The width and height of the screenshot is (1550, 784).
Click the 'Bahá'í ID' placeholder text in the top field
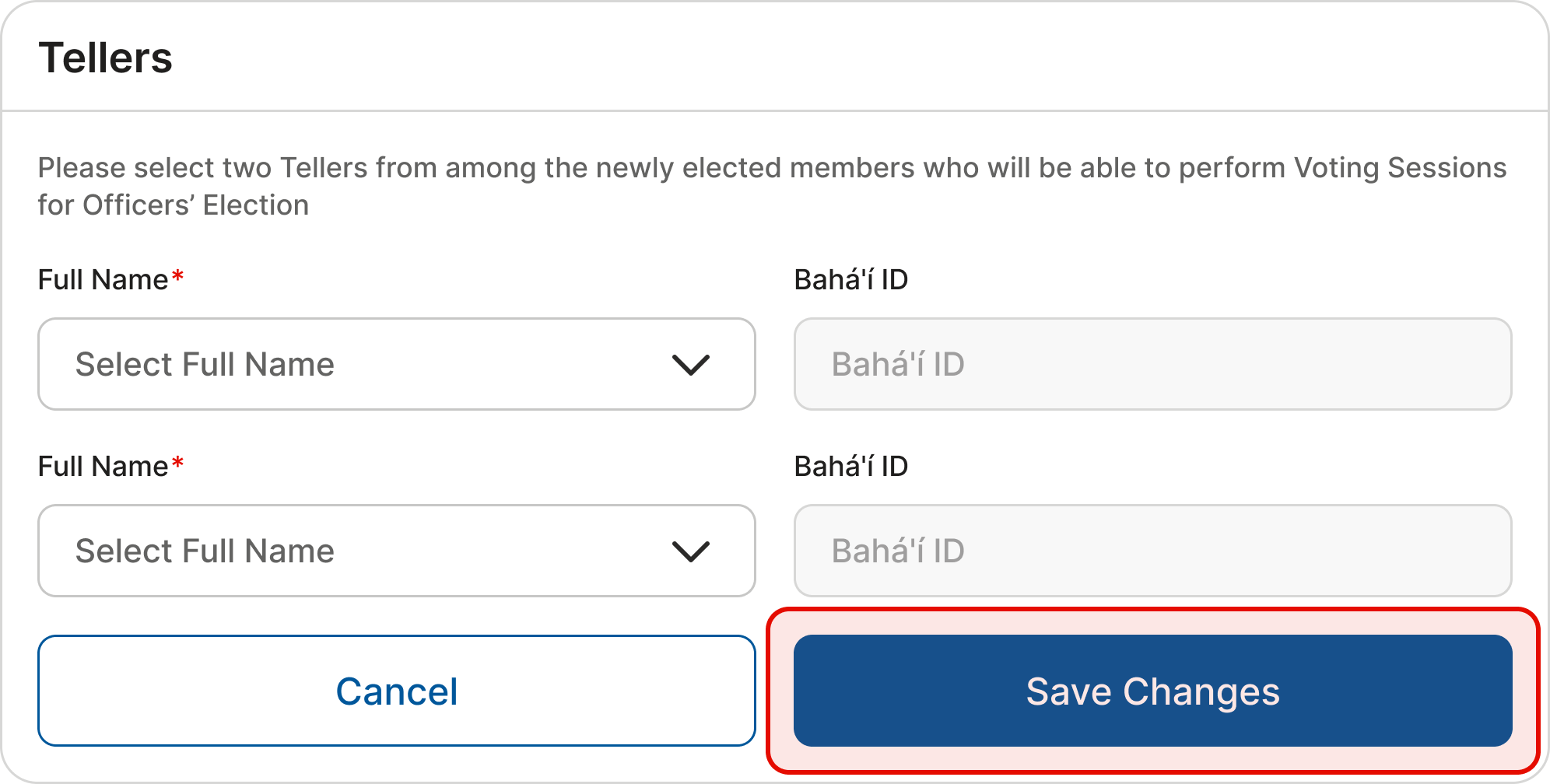[x=898, y=364]
